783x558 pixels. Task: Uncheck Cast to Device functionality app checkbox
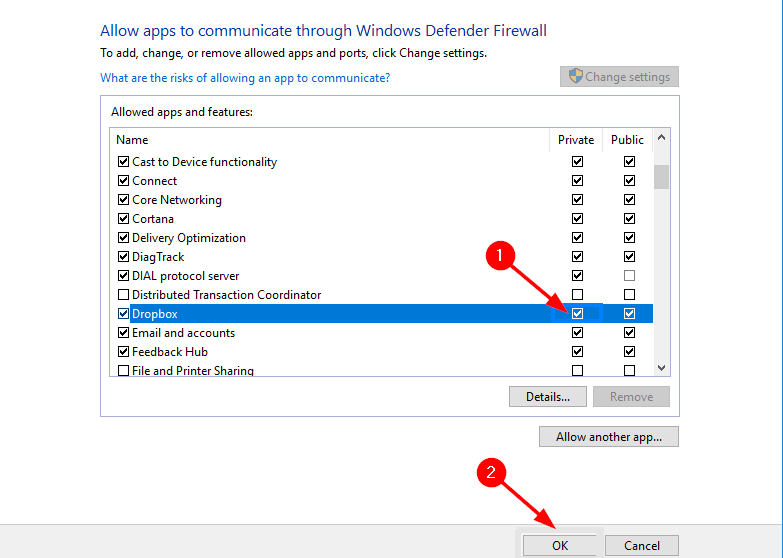(x=123, y=162)
